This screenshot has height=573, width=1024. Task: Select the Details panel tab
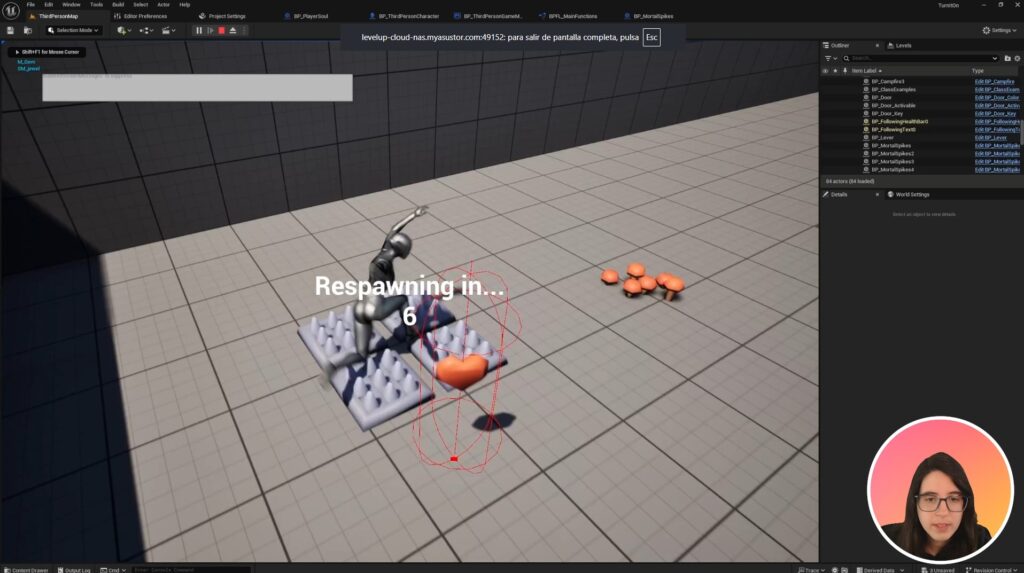(839, 195)
